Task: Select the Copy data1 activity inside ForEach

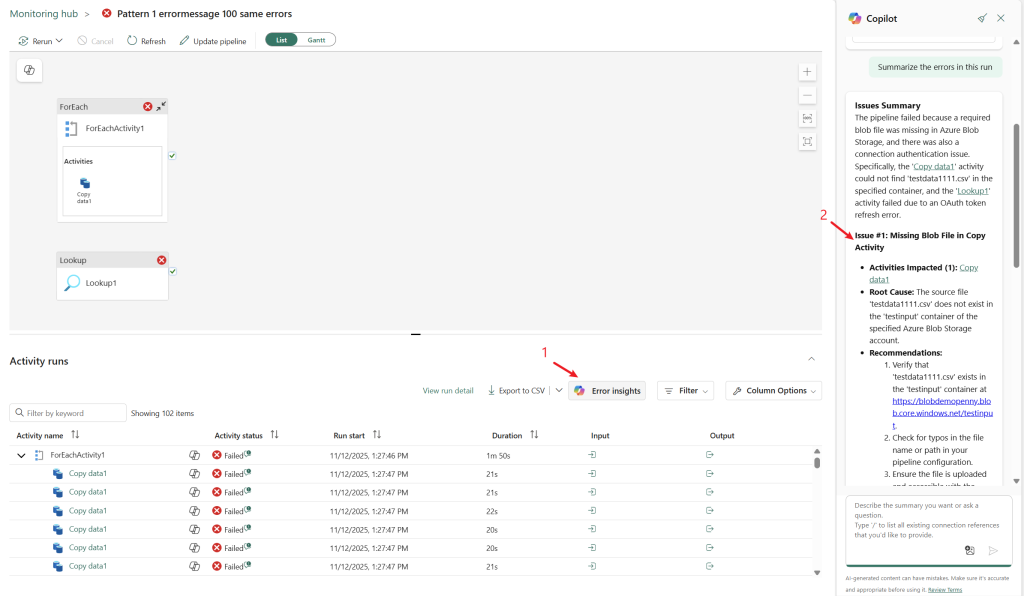Action: (x=83, y=185)
